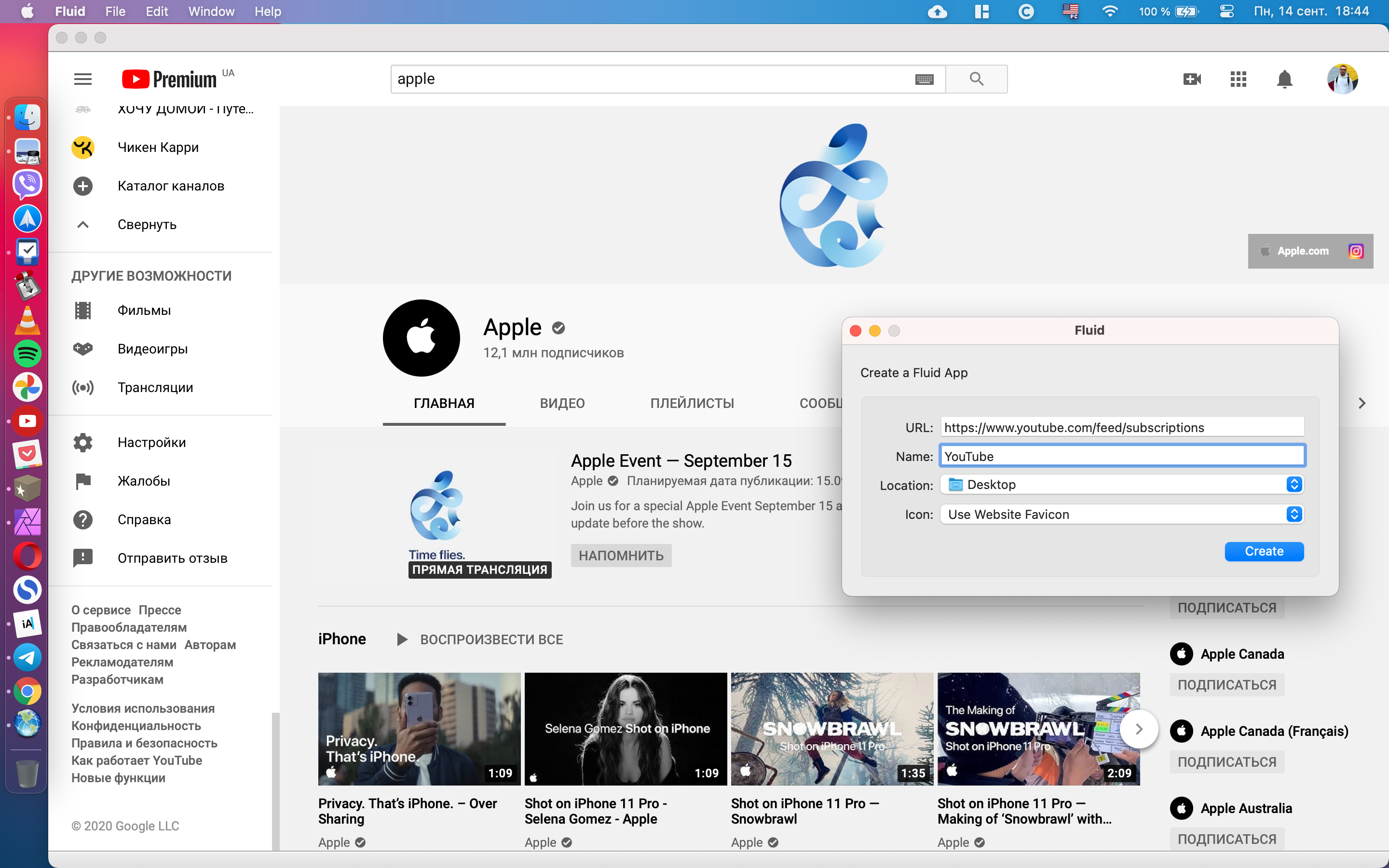Open the Opera browser from the Dock
1389x868 pixels.
pos(27,556)
